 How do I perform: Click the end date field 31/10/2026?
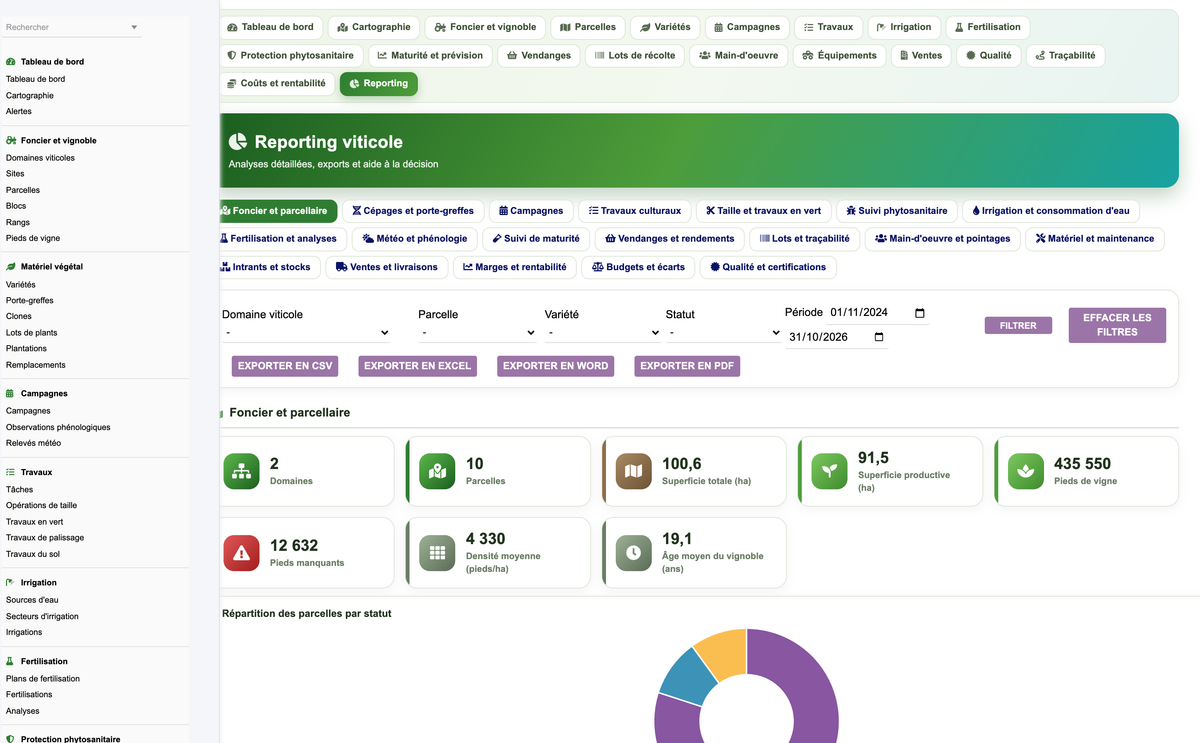836,337
